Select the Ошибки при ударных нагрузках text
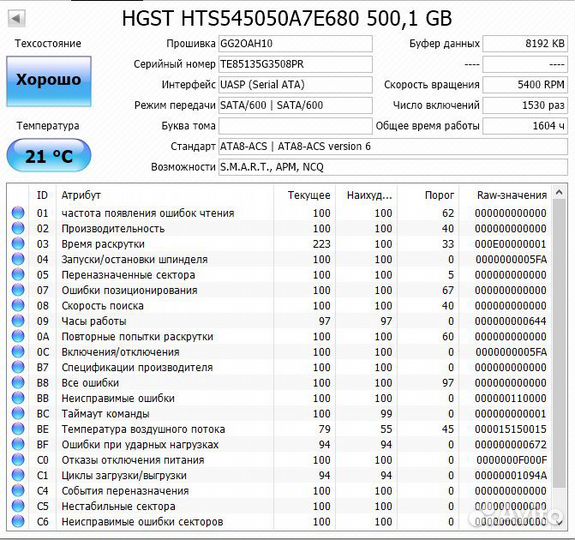 [140, 445]
